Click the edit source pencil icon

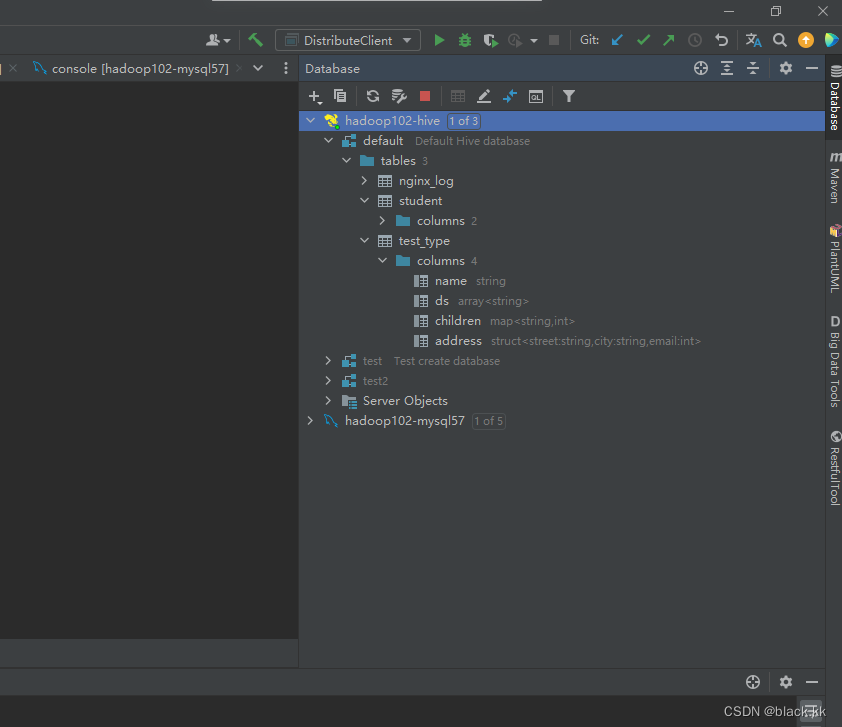click(x=484, y=96)
